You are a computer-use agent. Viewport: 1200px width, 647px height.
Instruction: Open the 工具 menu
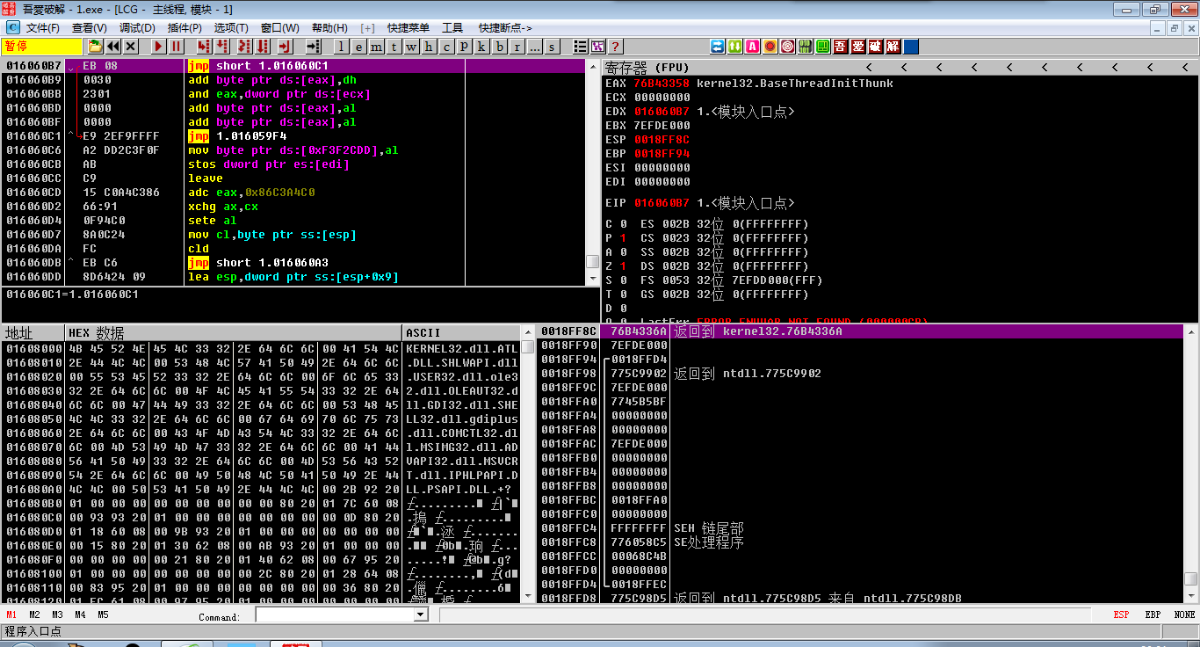pos(453,27)
